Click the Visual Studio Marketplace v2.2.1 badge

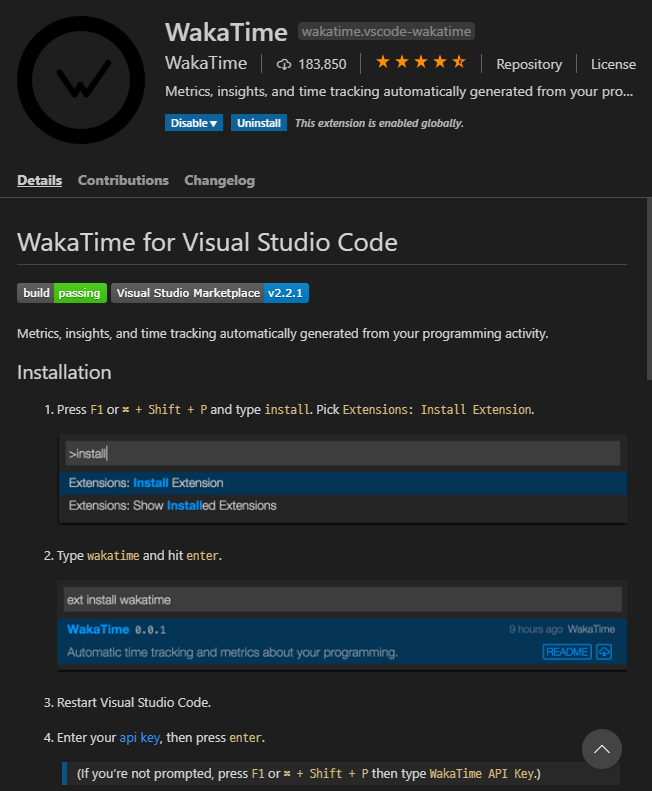coord(210,293)
